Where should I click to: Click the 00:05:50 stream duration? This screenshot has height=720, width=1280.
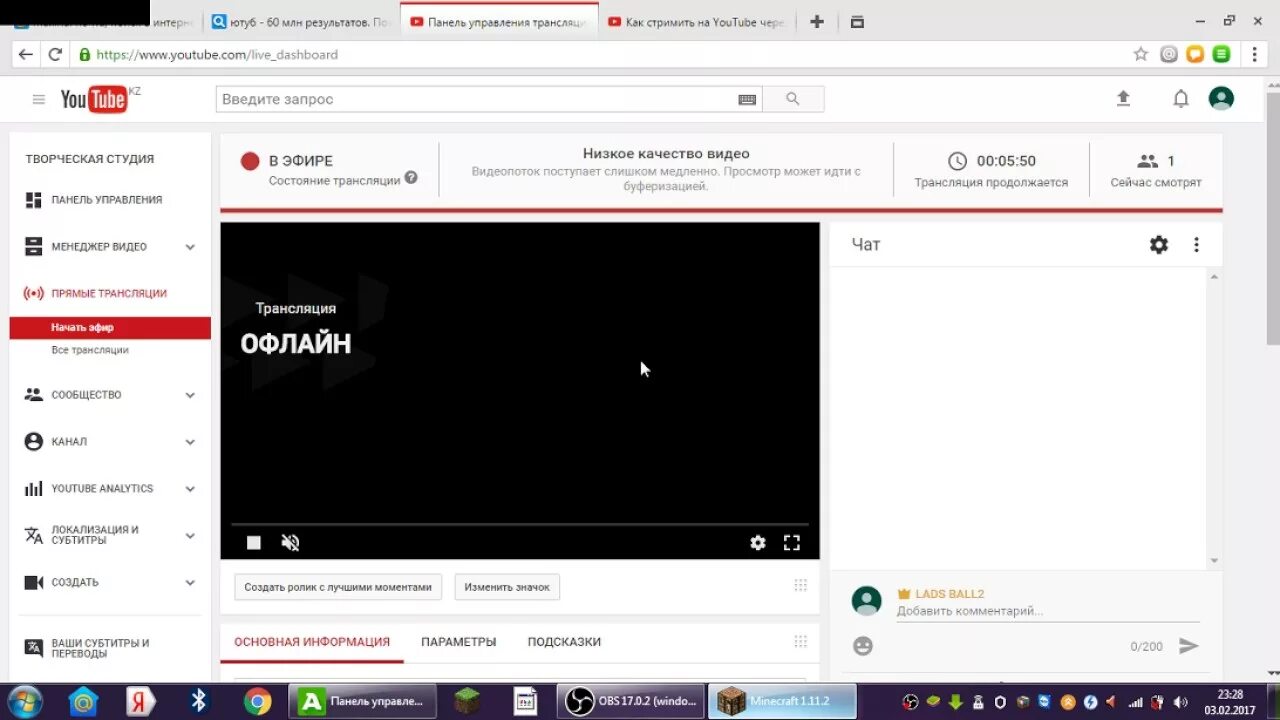pyautogui.click(x=1006, y=161)
